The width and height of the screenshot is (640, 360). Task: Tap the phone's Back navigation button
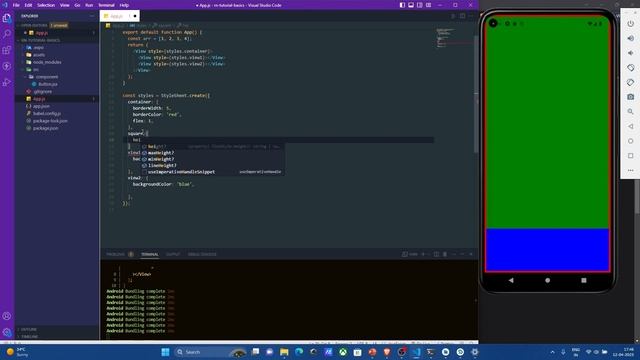click(x=511, y=280)
